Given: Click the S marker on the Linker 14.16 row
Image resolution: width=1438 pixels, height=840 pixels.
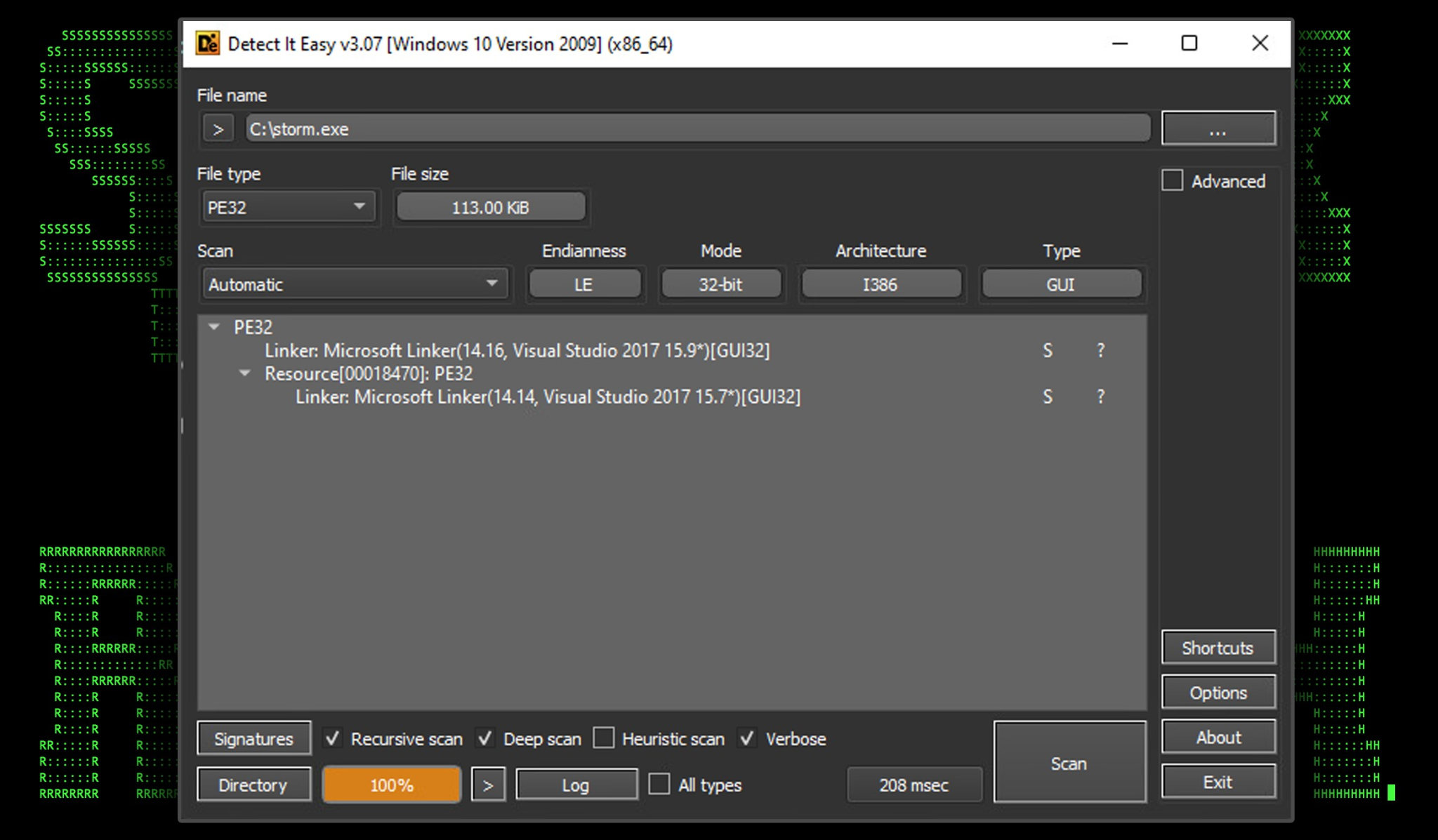Looking at the screenshot, I should point(1047,350).
